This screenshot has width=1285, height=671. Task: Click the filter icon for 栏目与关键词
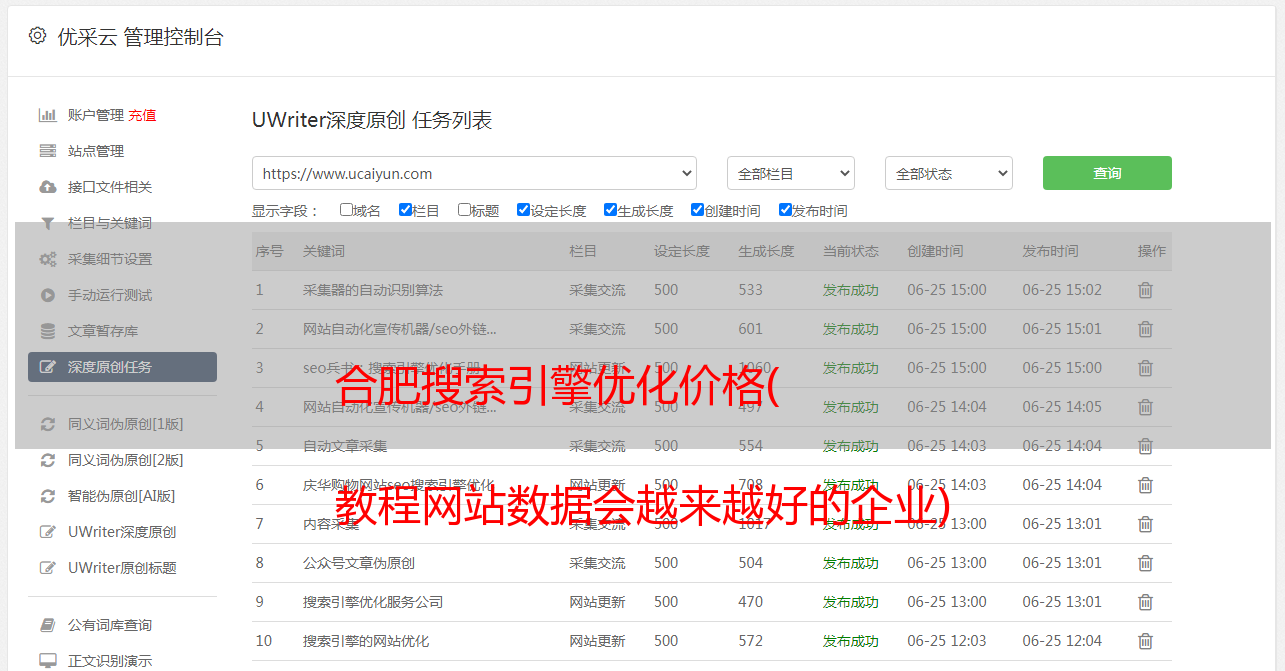point(47,223)
